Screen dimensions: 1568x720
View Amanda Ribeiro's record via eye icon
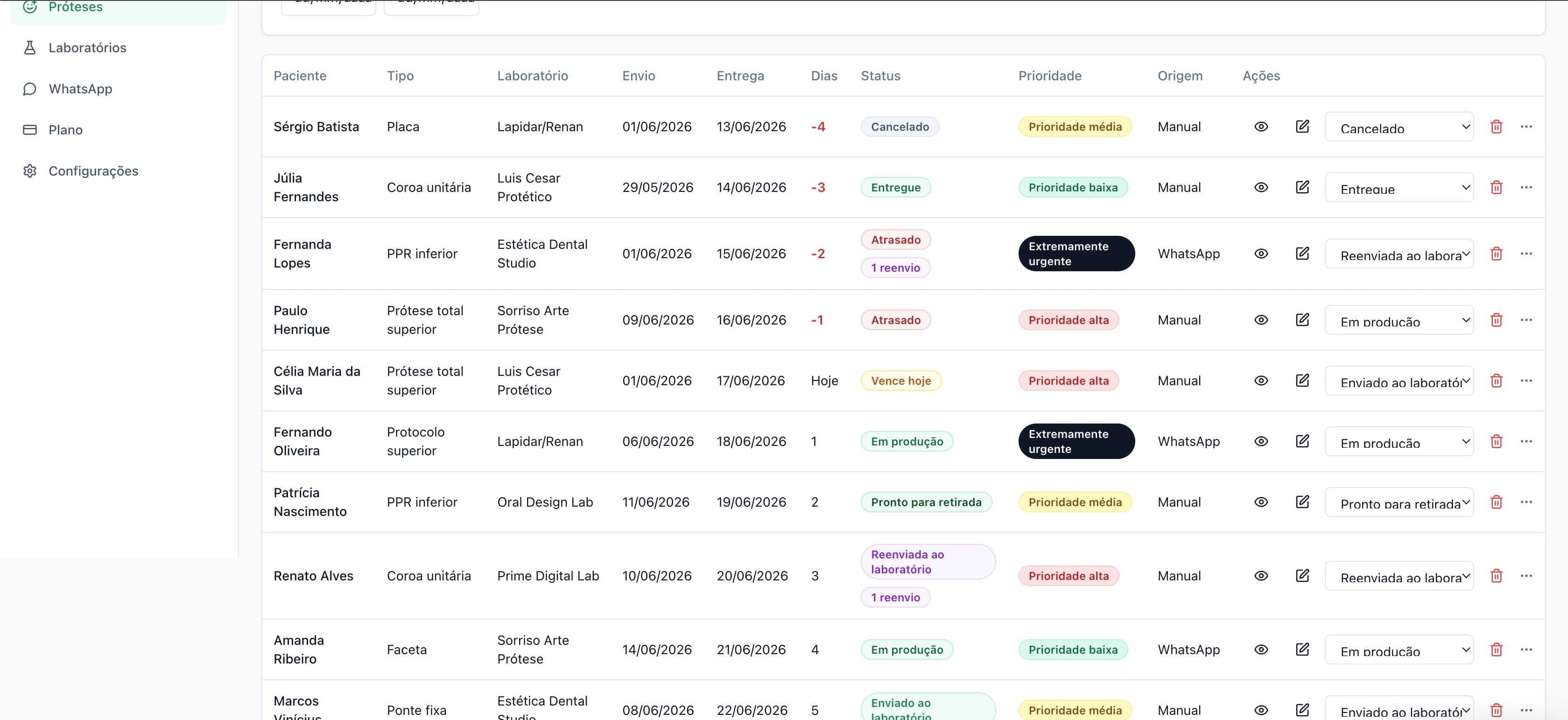click(x=1261, y=649)
